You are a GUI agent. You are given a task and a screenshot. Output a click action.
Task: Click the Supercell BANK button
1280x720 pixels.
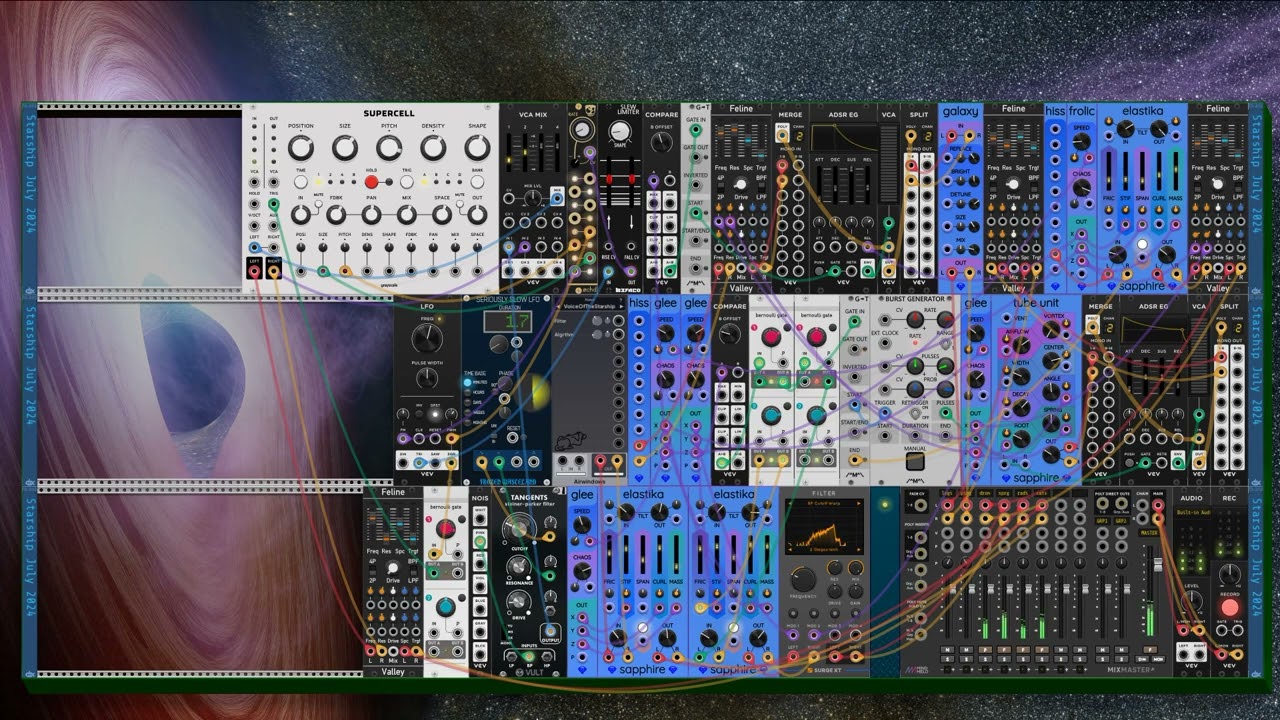(477, 182)
